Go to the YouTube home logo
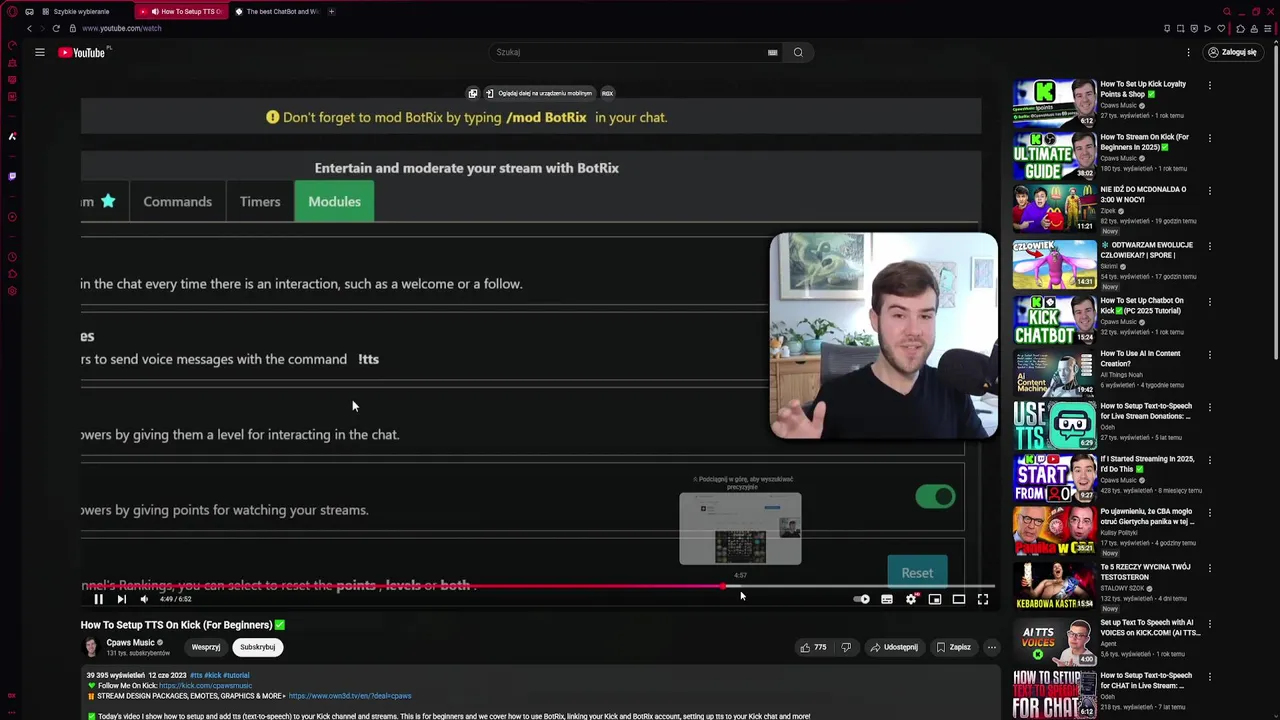Image resolution: width=1280 pixels, height=720 pixels. 82,52
